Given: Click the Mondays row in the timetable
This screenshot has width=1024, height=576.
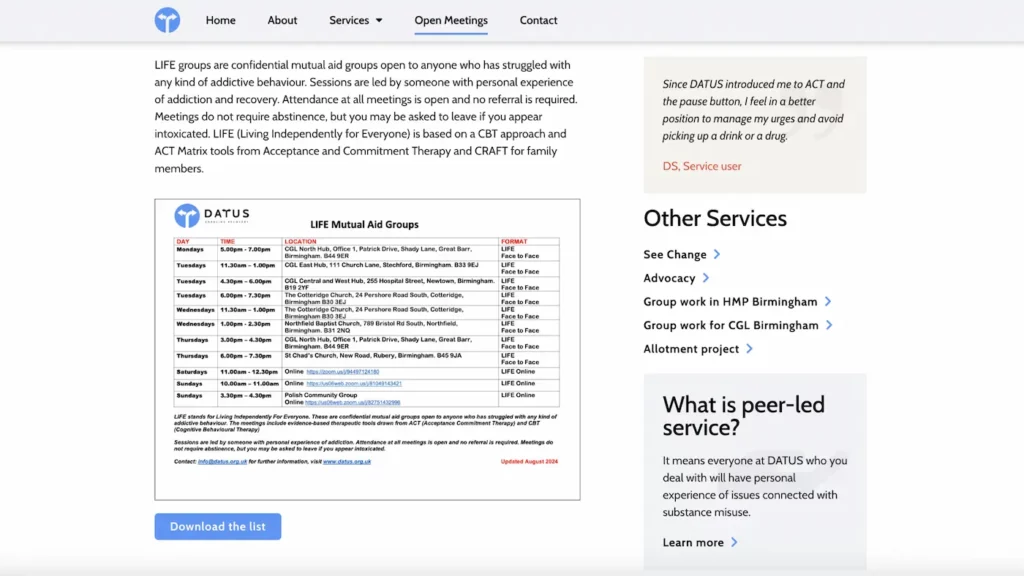Looking at the screenshot, I should tap(366, 253).
